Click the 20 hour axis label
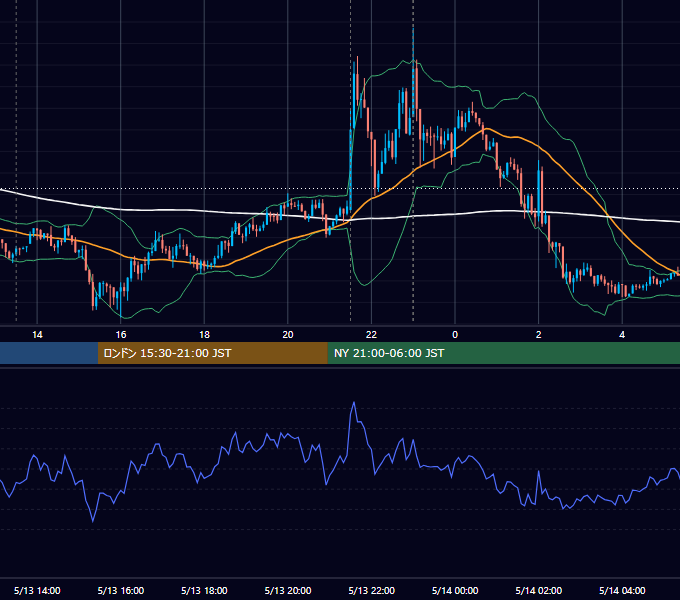 coord(288,335)
